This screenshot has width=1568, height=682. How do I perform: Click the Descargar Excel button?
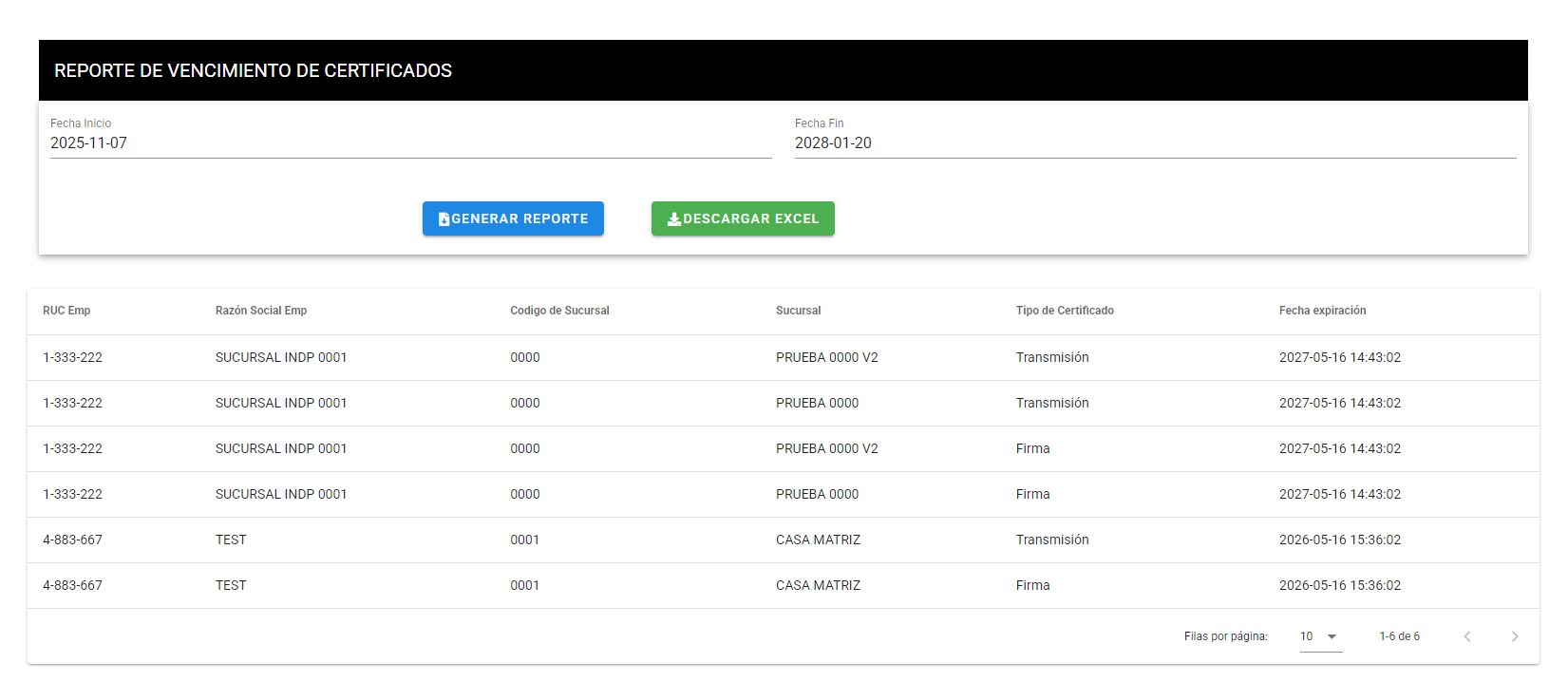(x=743, y=218)
